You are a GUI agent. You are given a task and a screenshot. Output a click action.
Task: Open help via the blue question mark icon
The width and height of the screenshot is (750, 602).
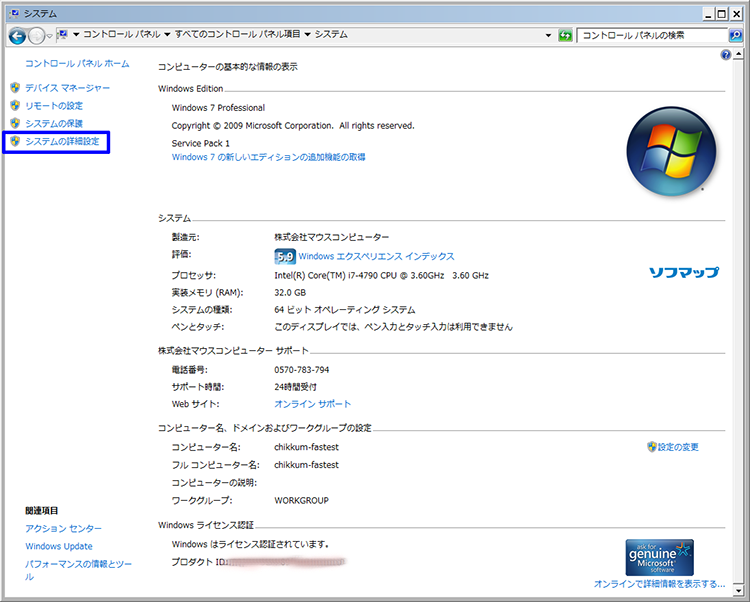point(726,55)
